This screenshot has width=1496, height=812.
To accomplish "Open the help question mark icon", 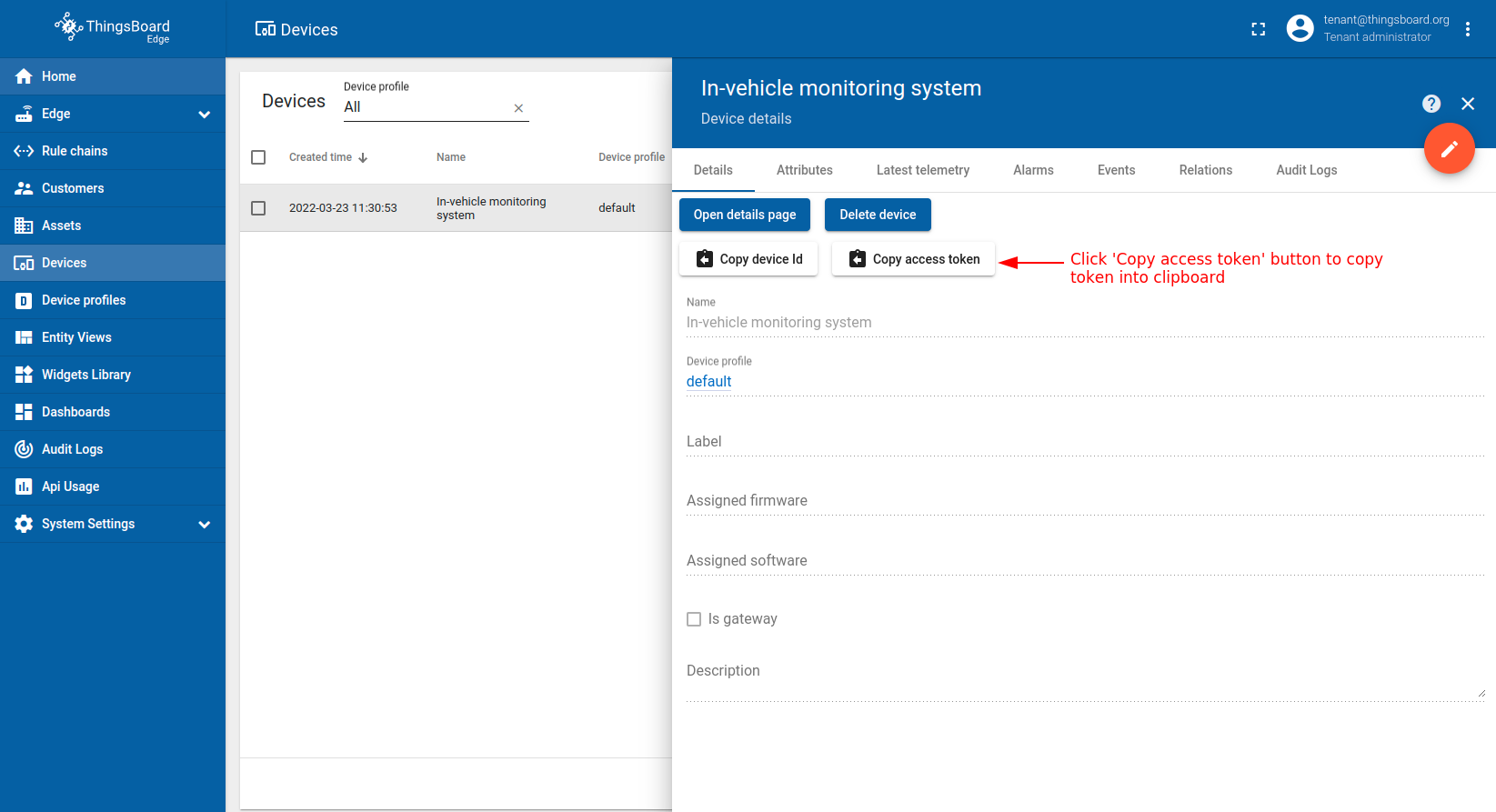I will tap(1431, 104).
